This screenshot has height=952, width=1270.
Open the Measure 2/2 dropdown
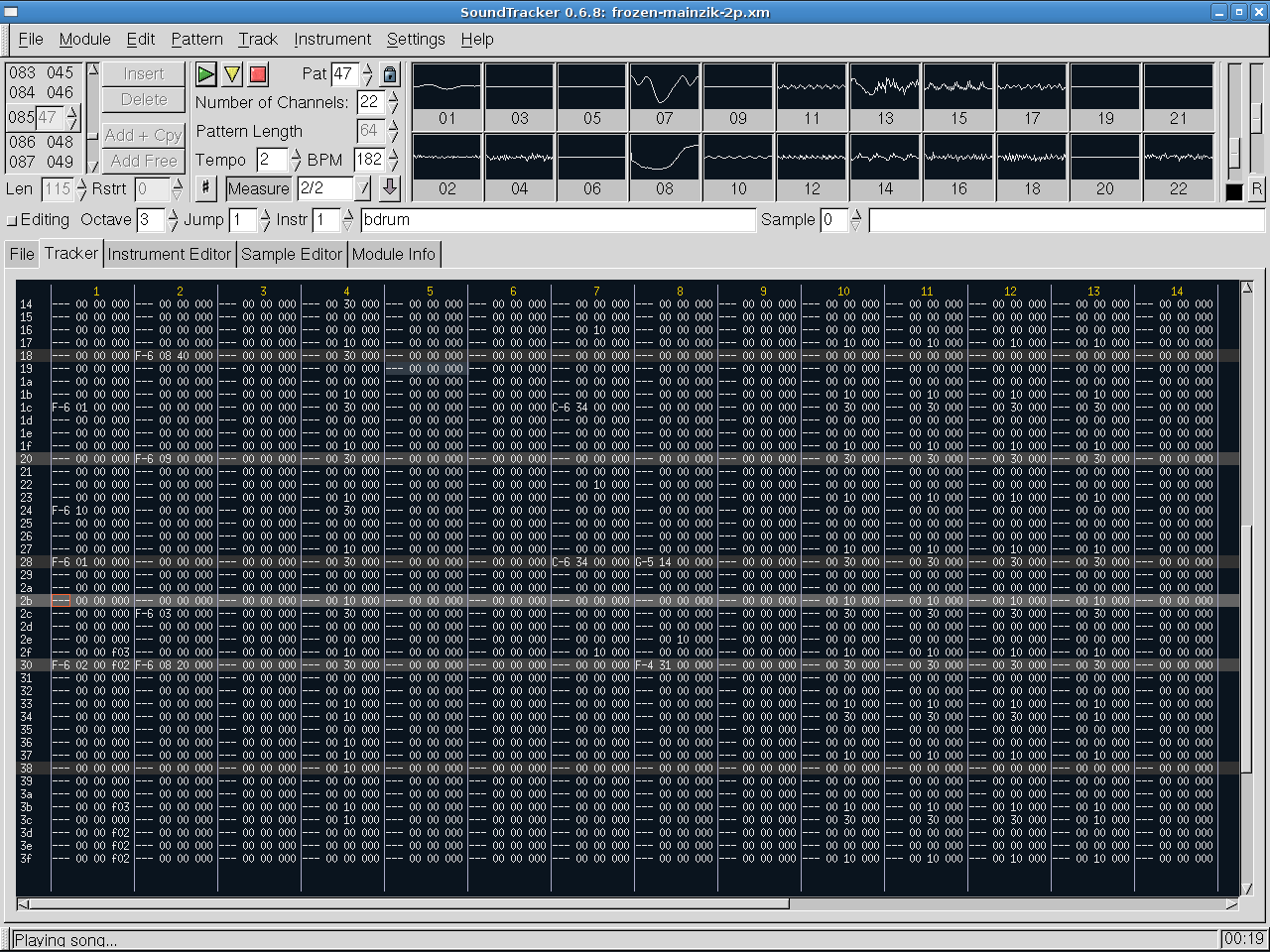[364, 187]
